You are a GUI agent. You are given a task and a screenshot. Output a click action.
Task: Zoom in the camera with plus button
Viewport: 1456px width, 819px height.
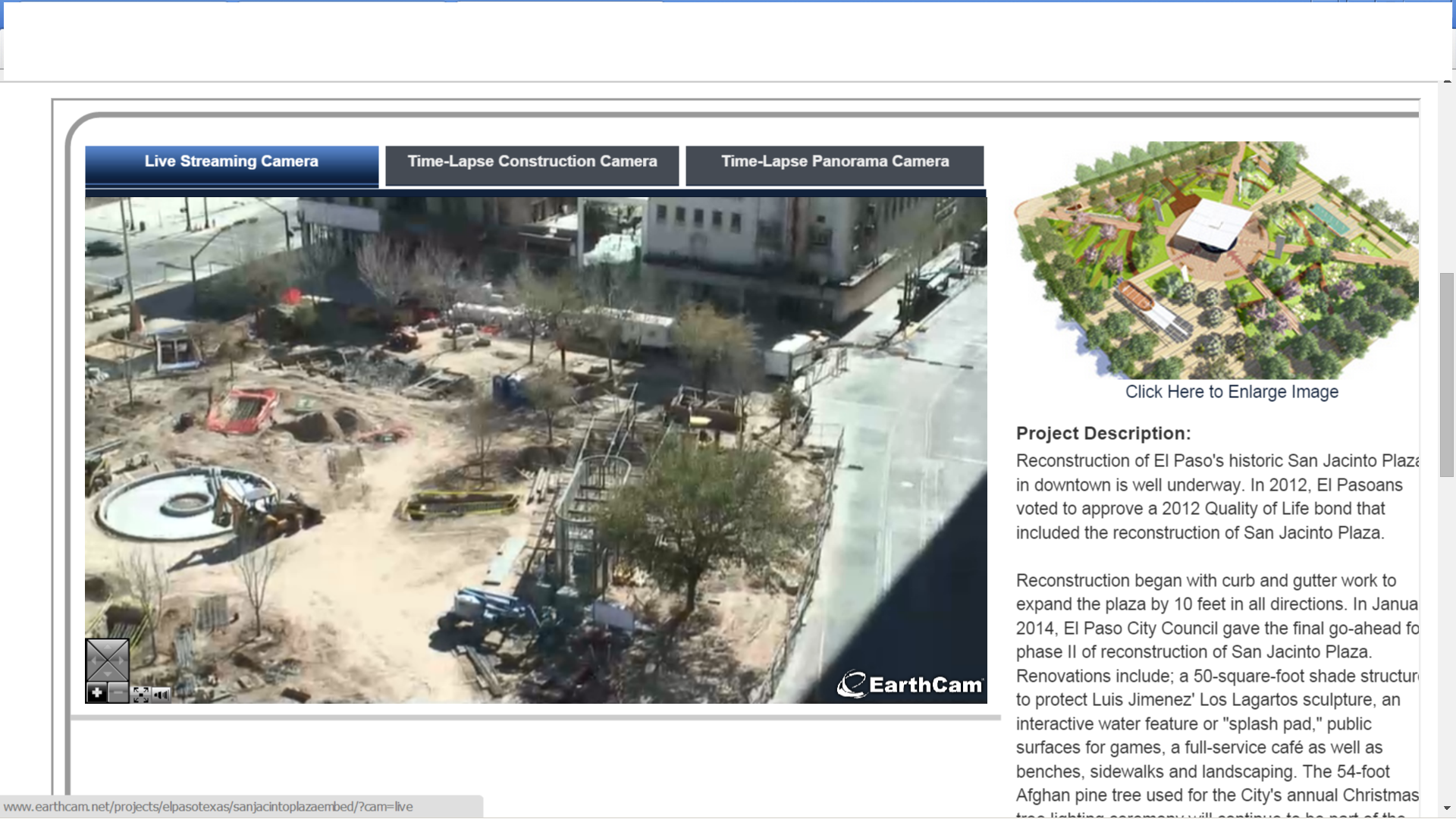pos(96,693)
